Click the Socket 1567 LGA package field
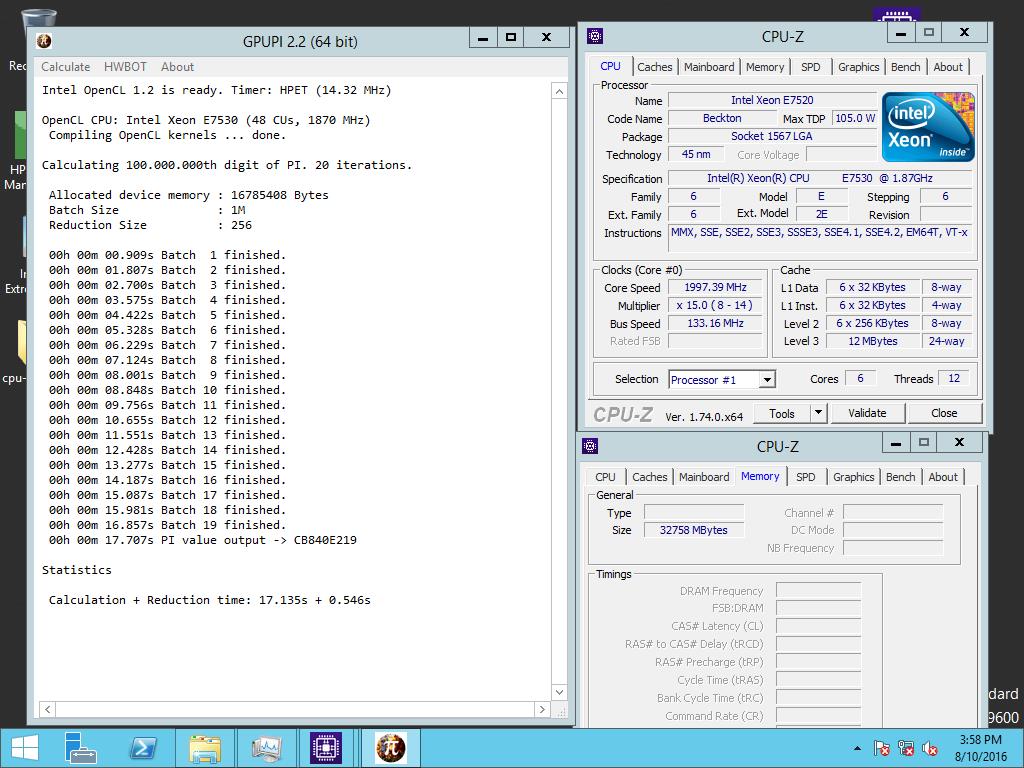Viewport: 1024px width, 768px height. click(x=772, y=136)
